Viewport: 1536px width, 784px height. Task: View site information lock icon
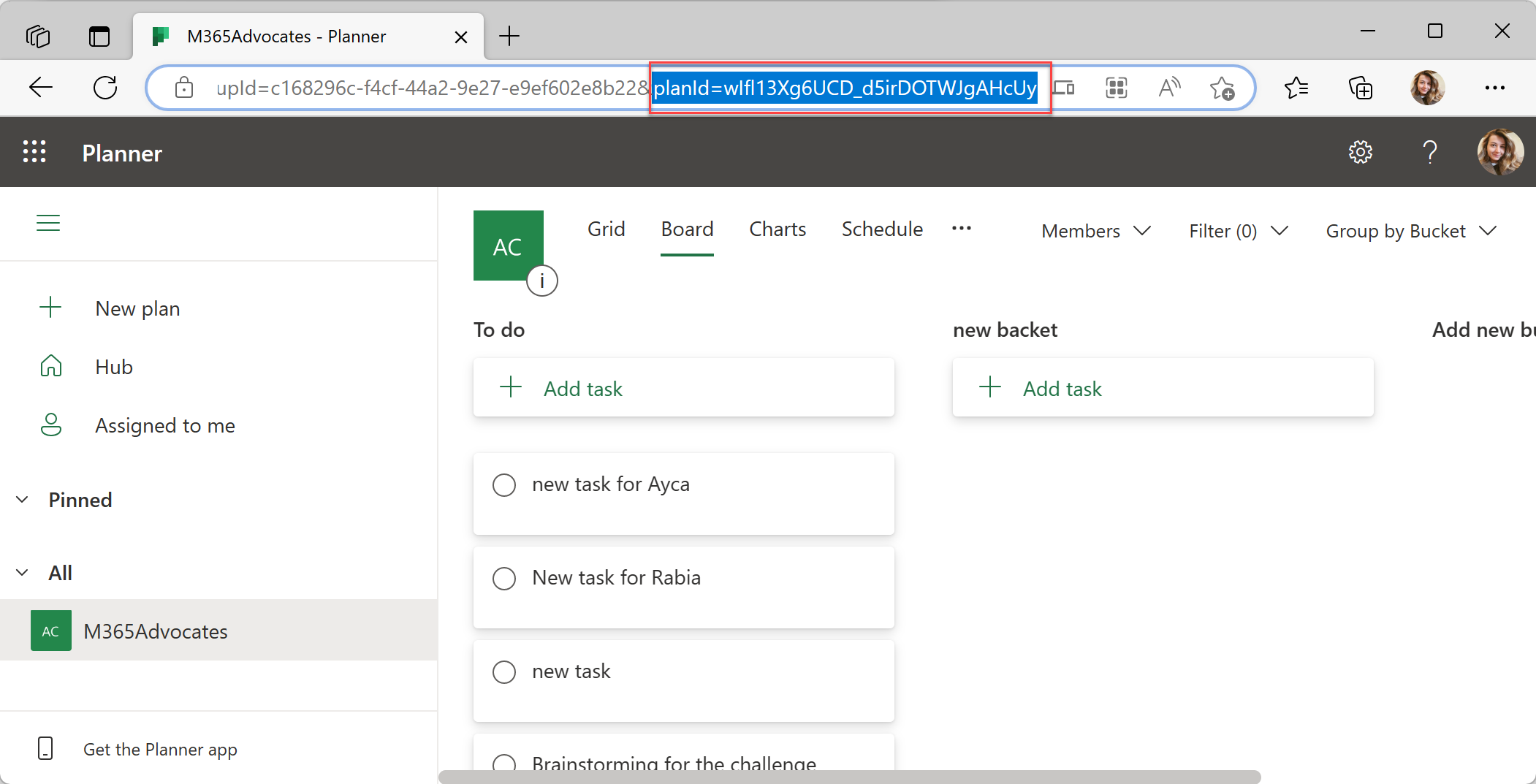point(184,88)
